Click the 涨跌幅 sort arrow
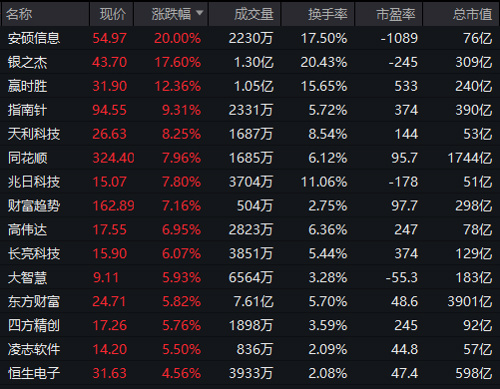500x389 pixels. pos(199,13)
